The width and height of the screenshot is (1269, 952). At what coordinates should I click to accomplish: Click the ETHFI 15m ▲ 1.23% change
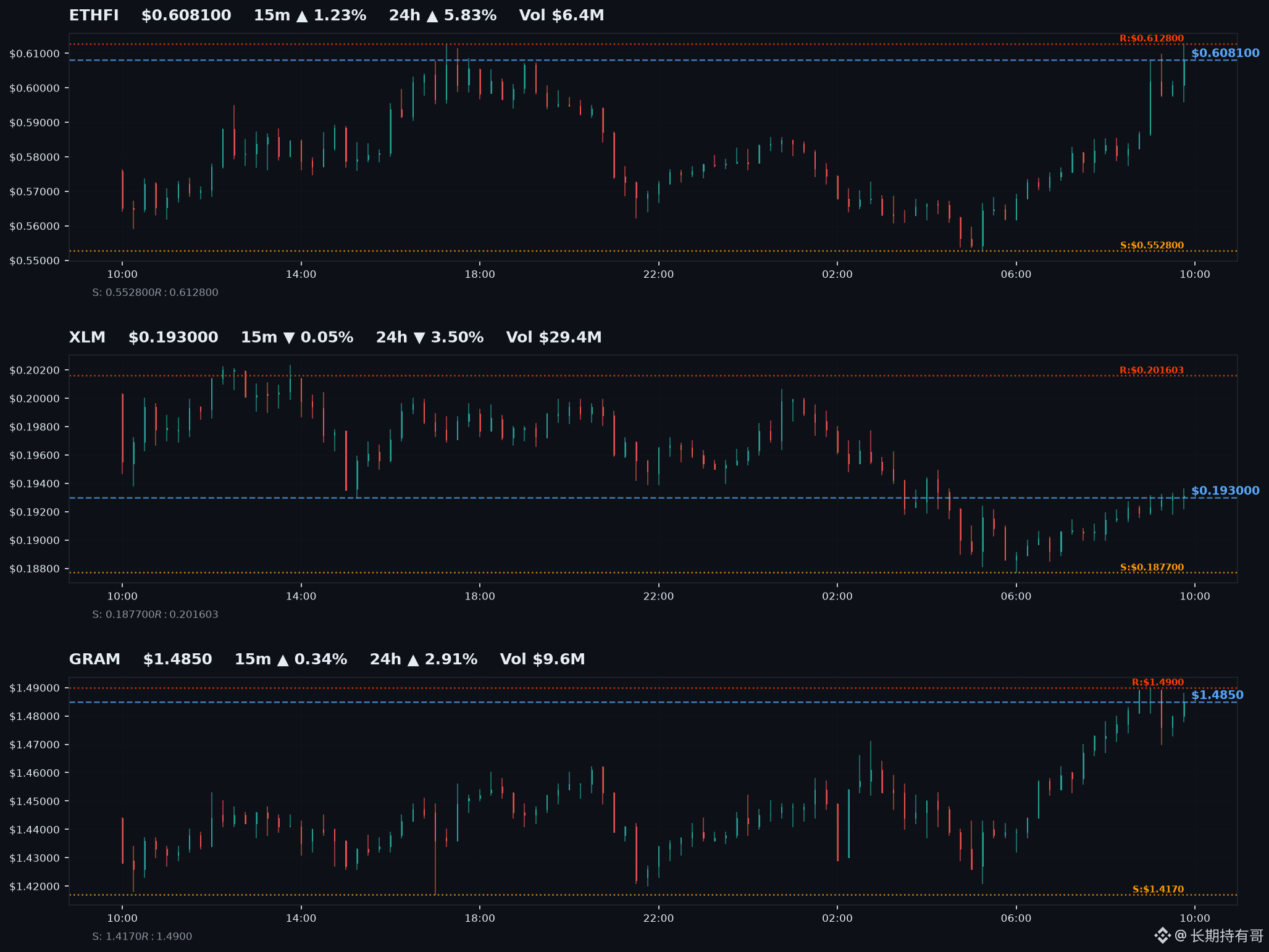click(310, 15)
